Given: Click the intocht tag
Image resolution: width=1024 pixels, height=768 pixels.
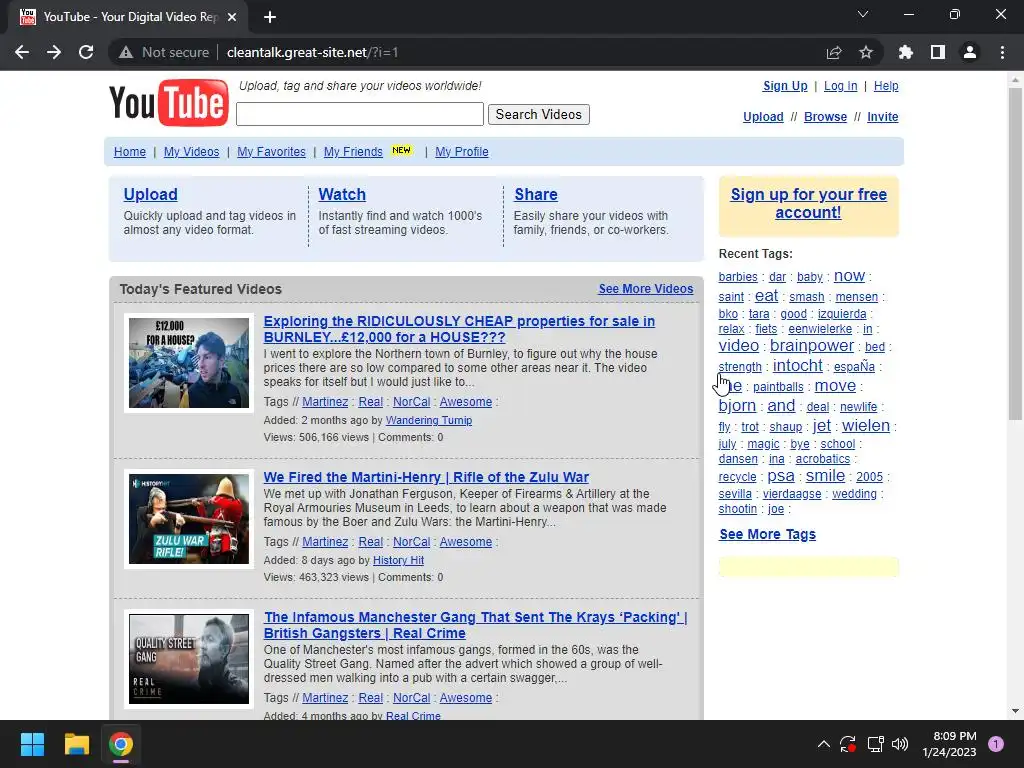Looking at the screenshot, I should tap(797, 365).
